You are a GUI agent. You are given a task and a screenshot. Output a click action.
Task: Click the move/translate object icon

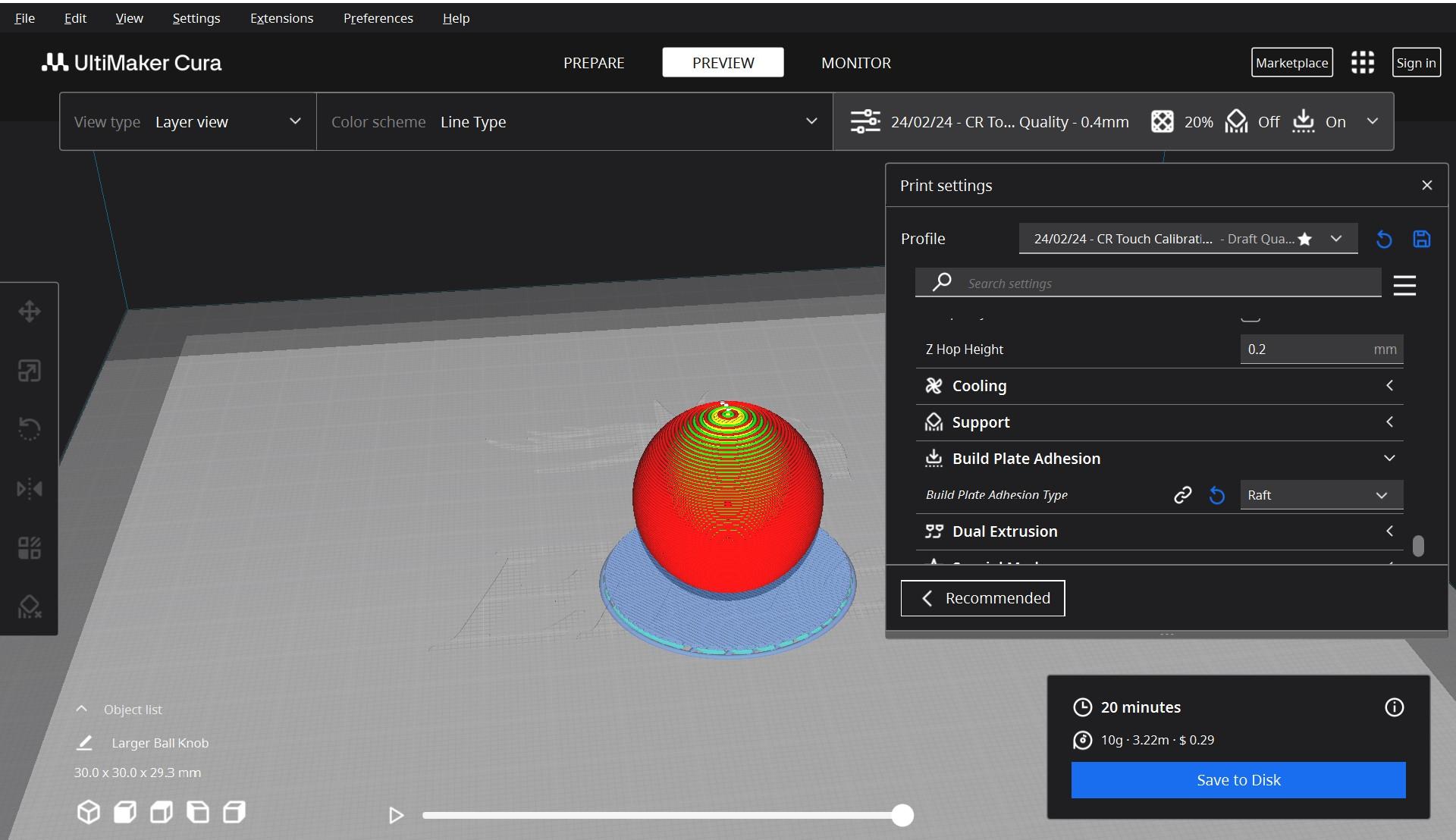[x=27, y=311]
